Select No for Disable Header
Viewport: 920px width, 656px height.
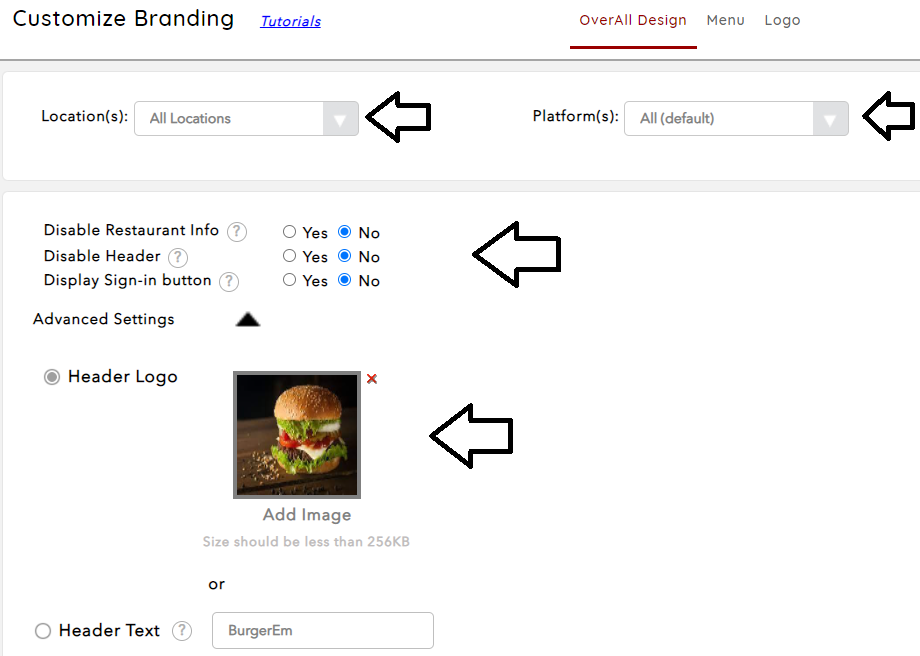(x=344, y=256)
